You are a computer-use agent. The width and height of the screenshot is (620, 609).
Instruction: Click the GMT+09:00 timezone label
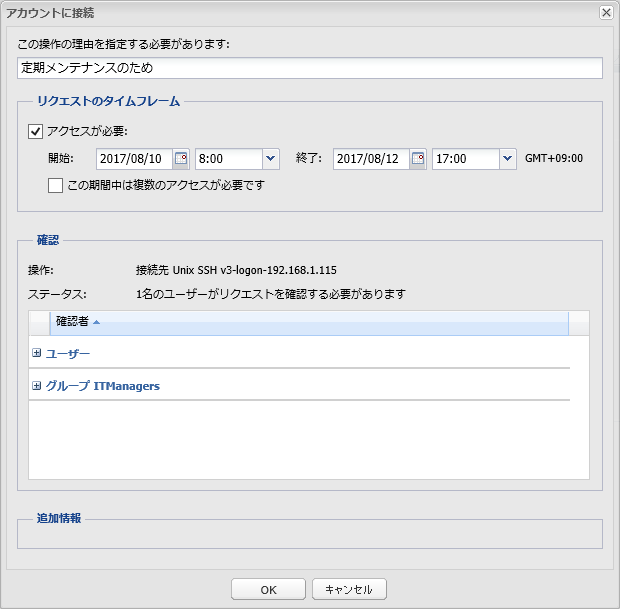pyautogui.click(x=554, y=158)
